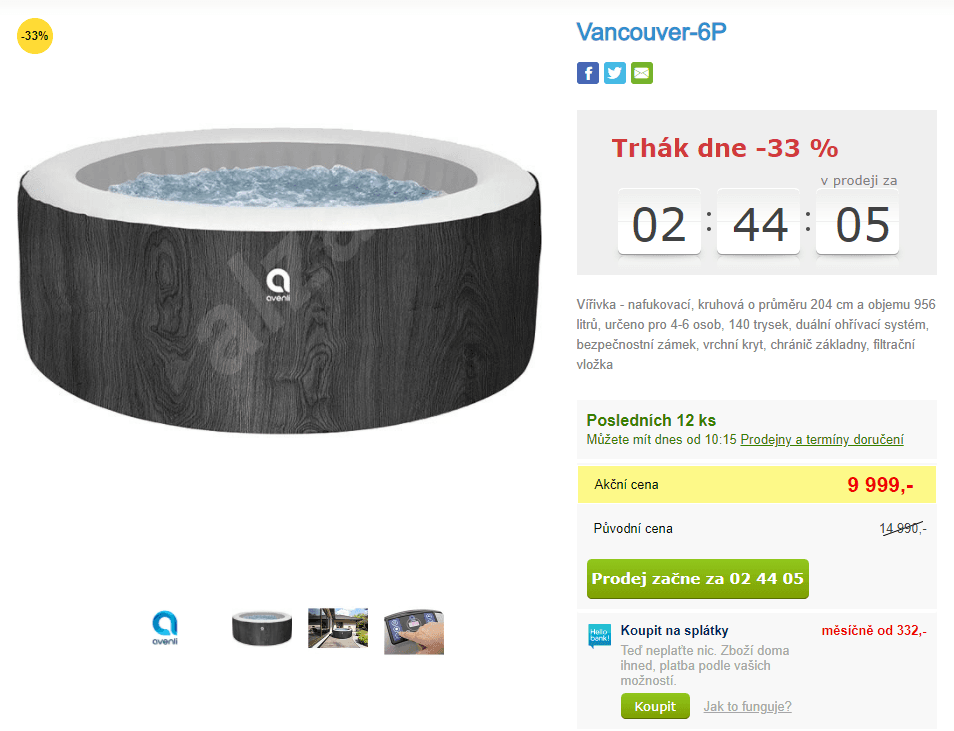Click the Koupit na splátky heading
The image size is (954, 731).
pyautogui.click(x=674, y=631)
